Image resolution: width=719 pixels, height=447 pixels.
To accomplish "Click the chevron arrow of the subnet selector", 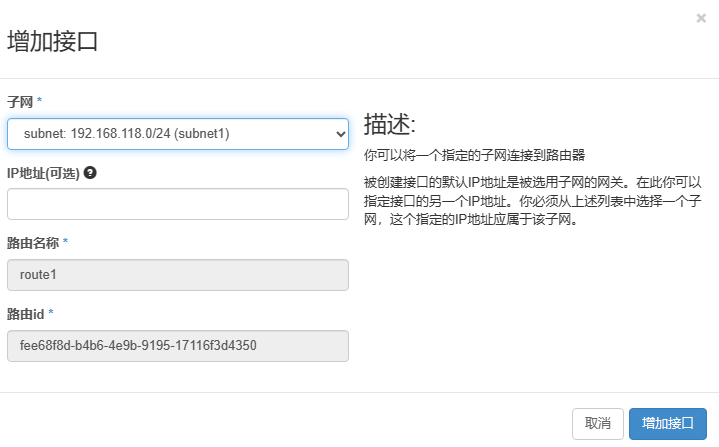I will point(340,133).
